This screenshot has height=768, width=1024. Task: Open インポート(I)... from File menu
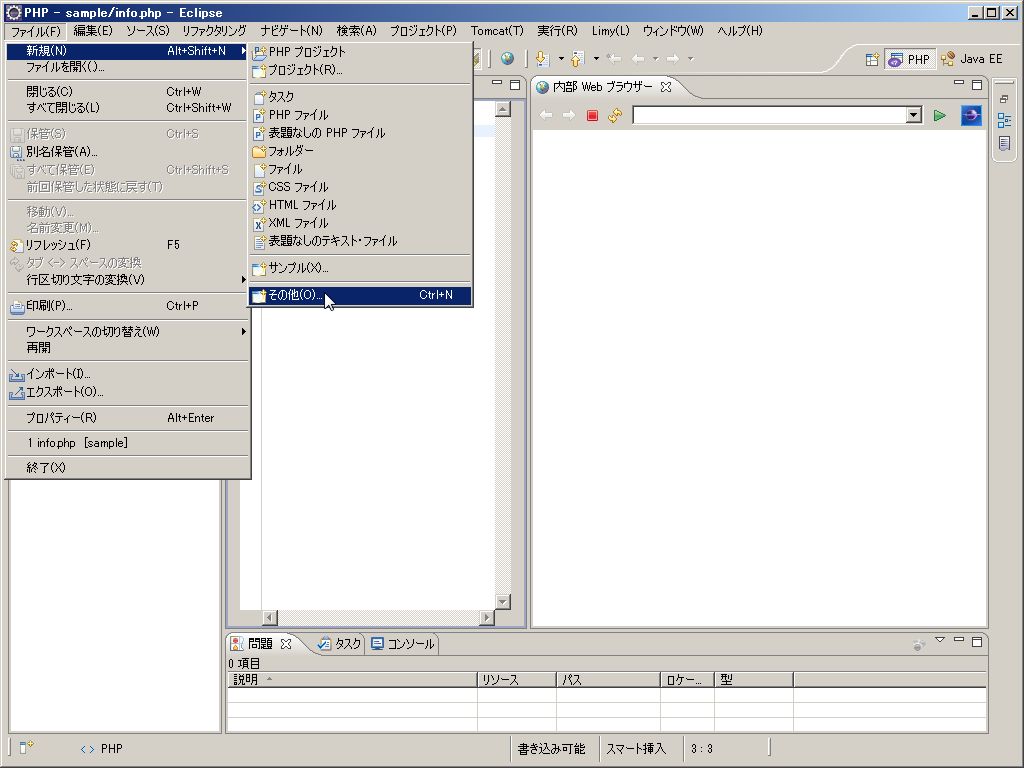pyautogui.click(x=127, y=374)
